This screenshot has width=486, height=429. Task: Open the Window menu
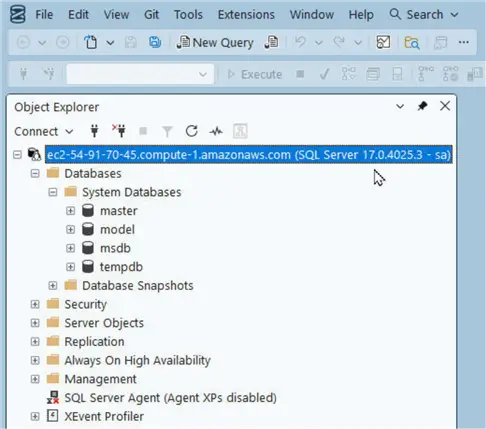tap(312, 15)
